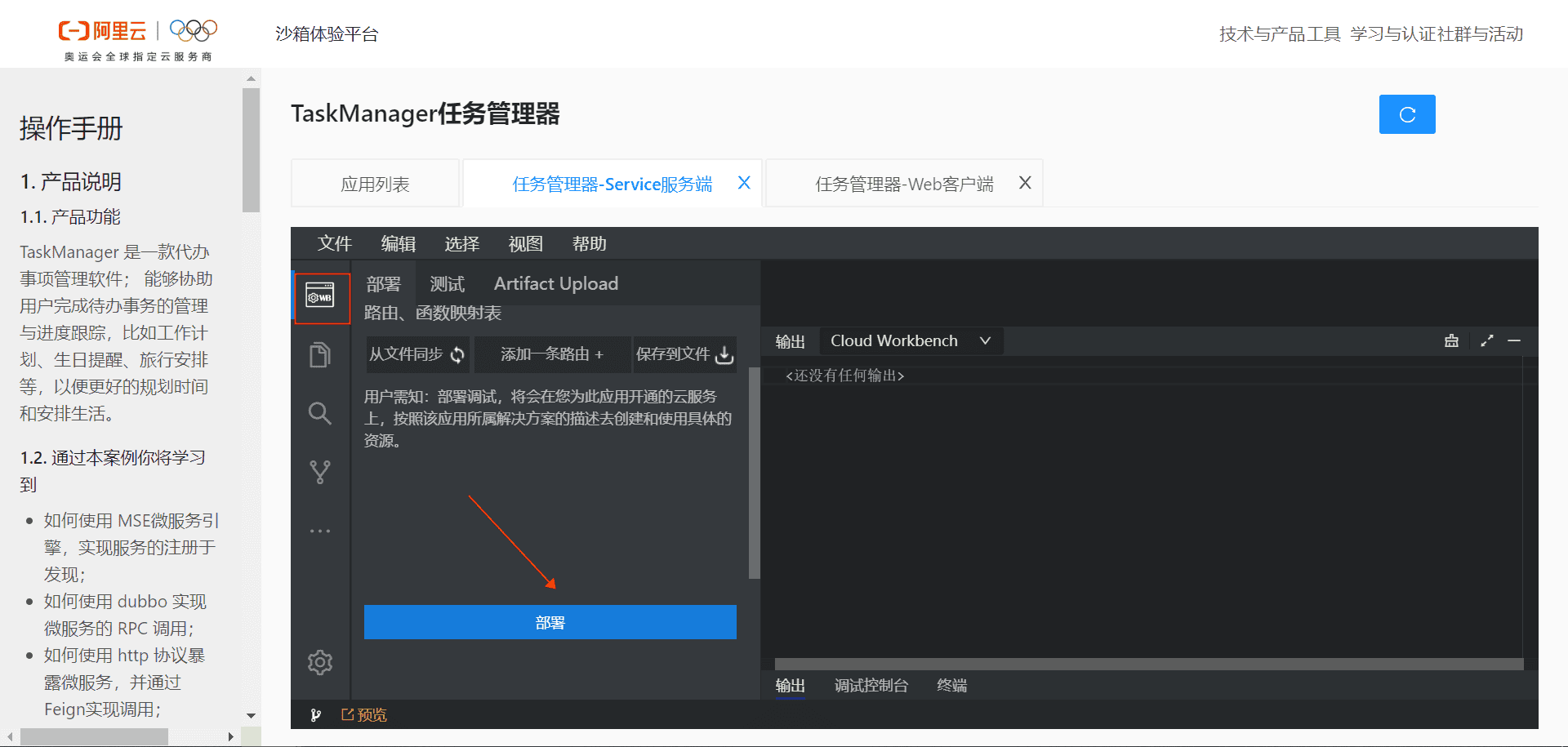Expand the 技术与产品工具 menu
The image size is (1568, 747).
tap(1279, 33)
